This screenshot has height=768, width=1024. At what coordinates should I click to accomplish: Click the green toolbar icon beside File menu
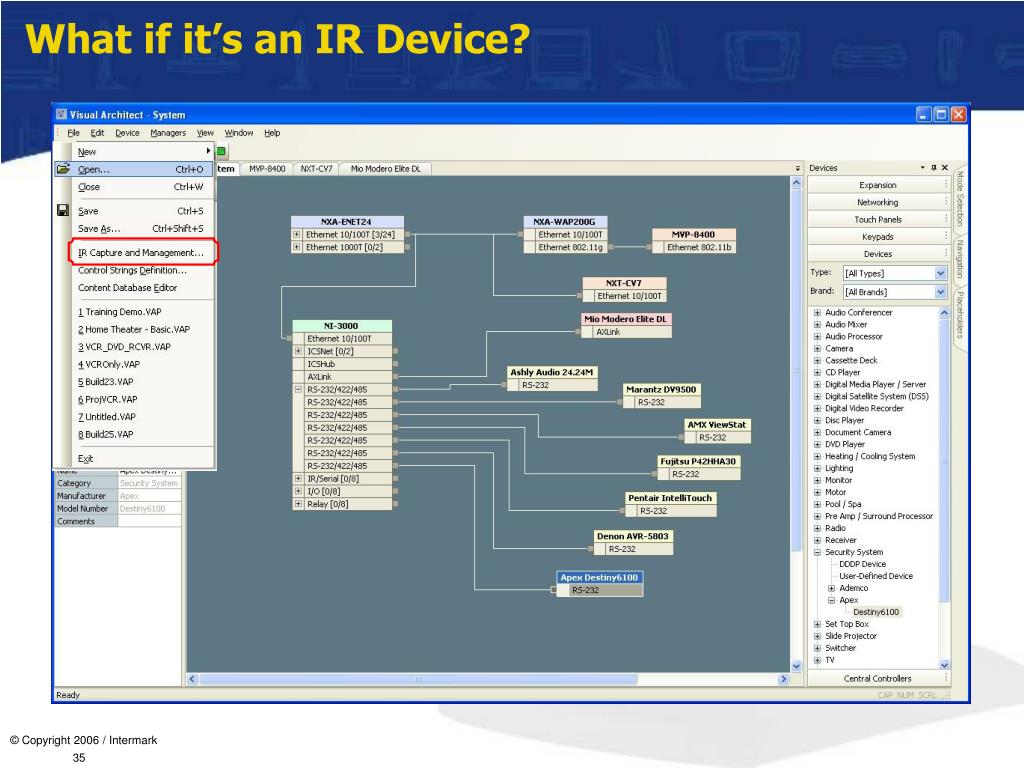click(221, 152)
